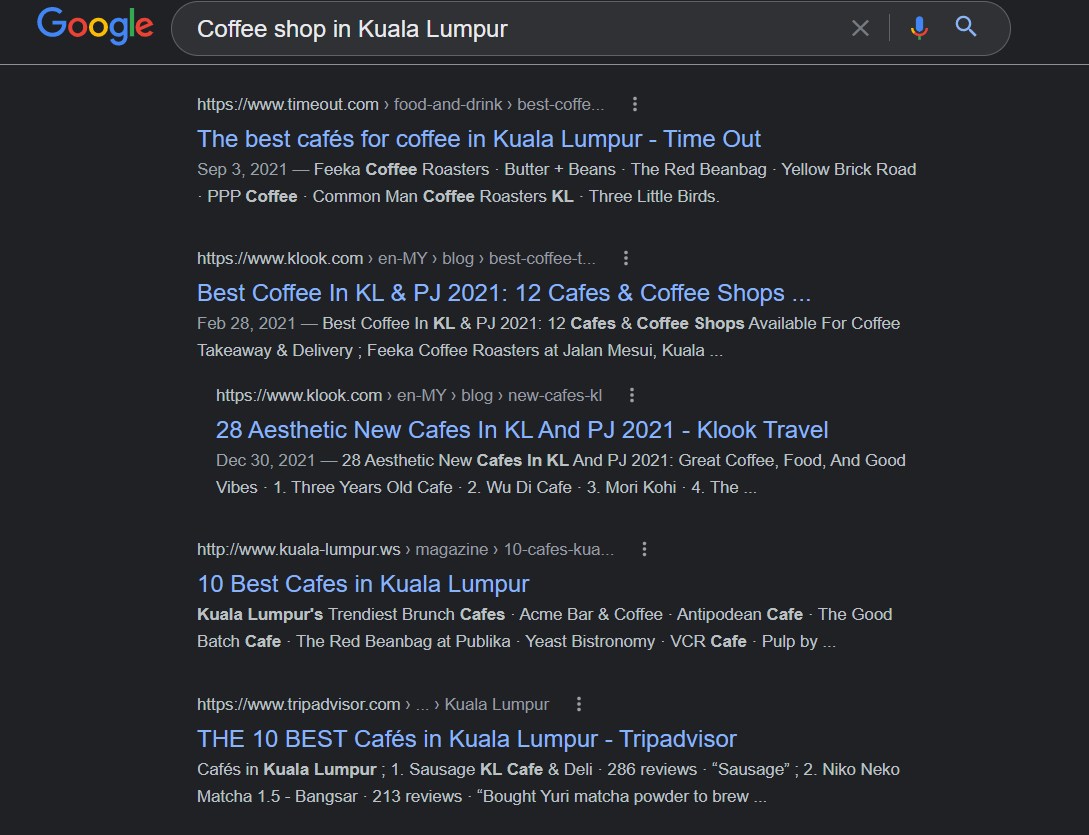Click the 'Sep 3, 2021' snippet date
This screenshot has width=1089, height=835.
tap(242, 170)
